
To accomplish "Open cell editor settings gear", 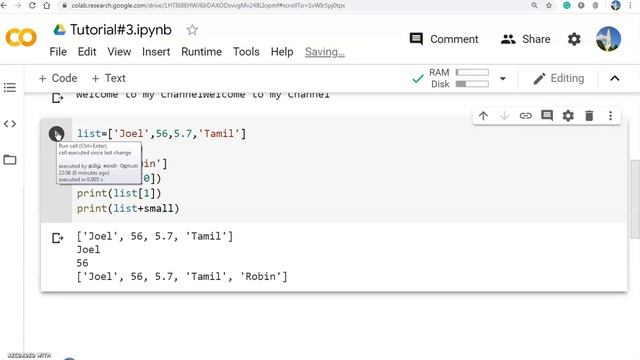I will click(568, 116).
